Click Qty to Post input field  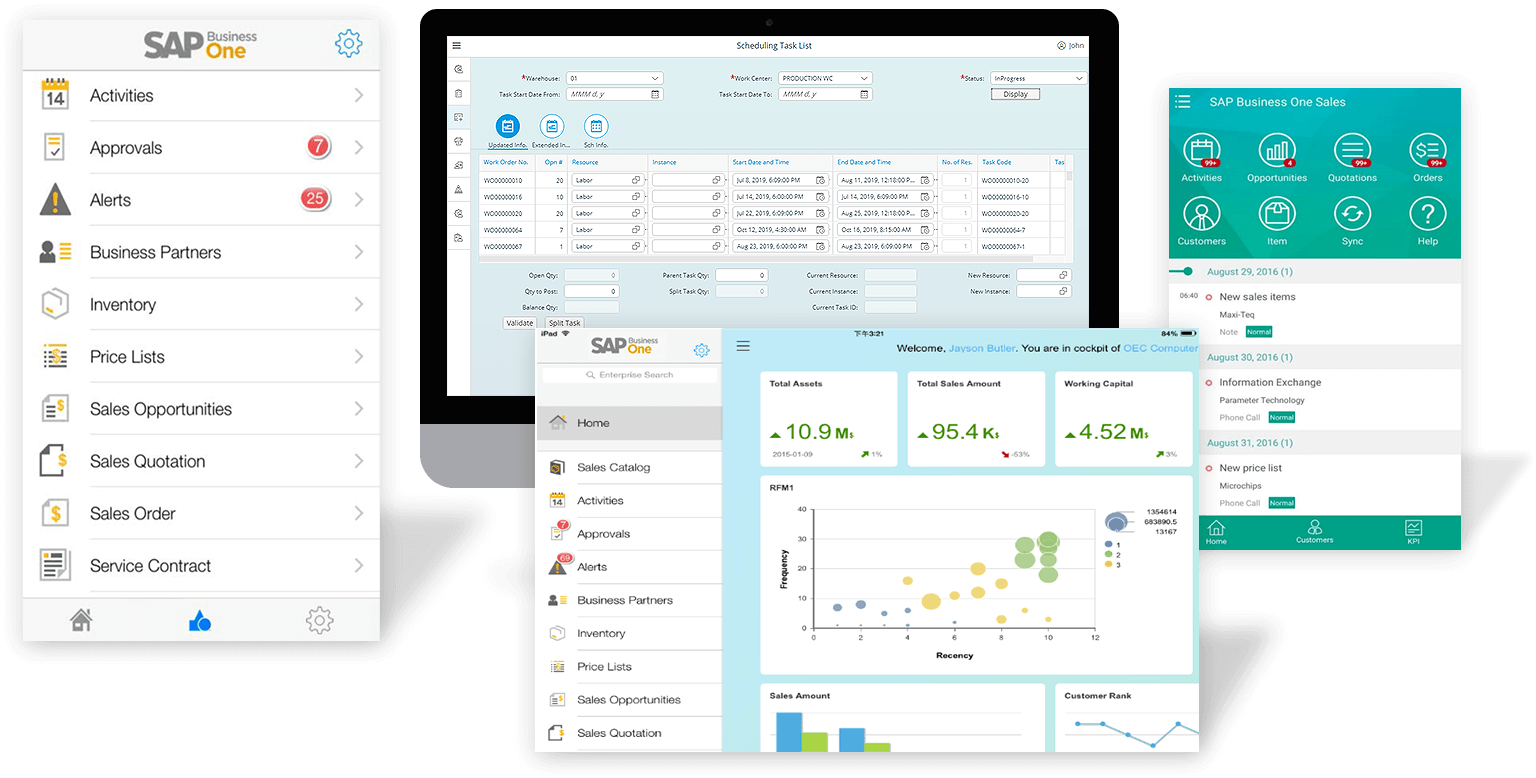coord(591,291)
